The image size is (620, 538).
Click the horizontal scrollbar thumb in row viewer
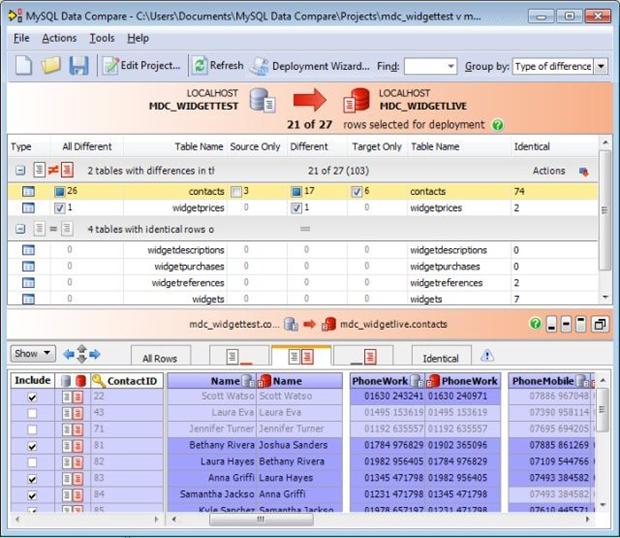pyautogui.click(x=261, y=519)
